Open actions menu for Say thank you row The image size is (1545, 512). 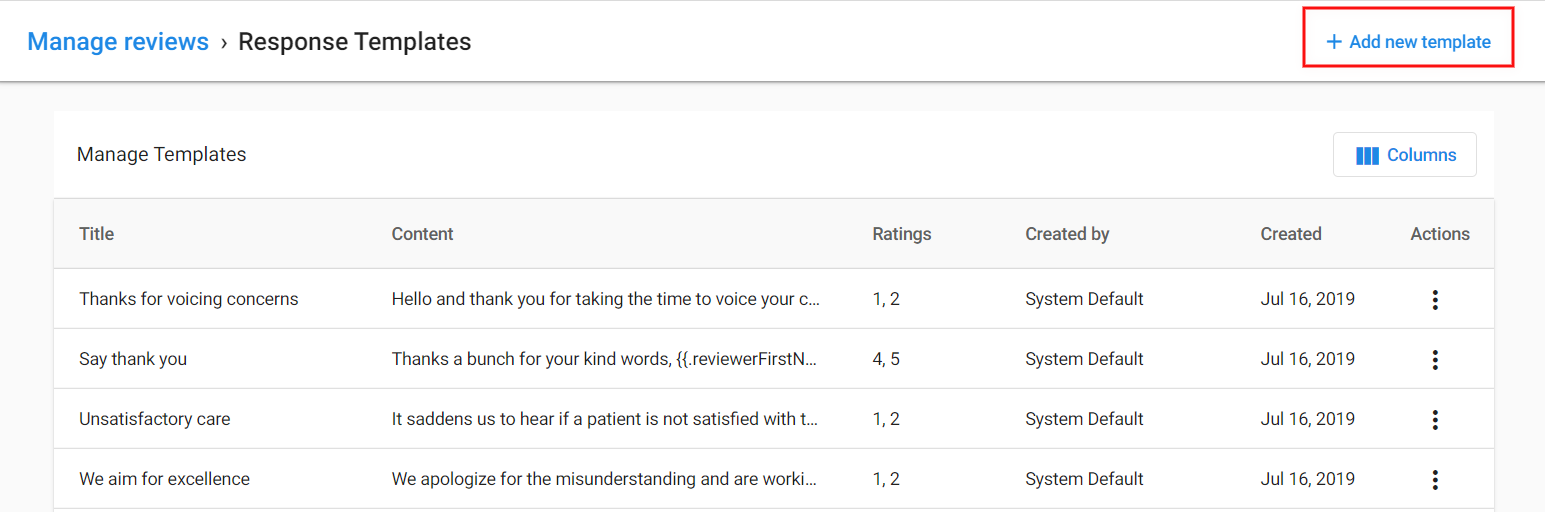(x=1435, y=359)
